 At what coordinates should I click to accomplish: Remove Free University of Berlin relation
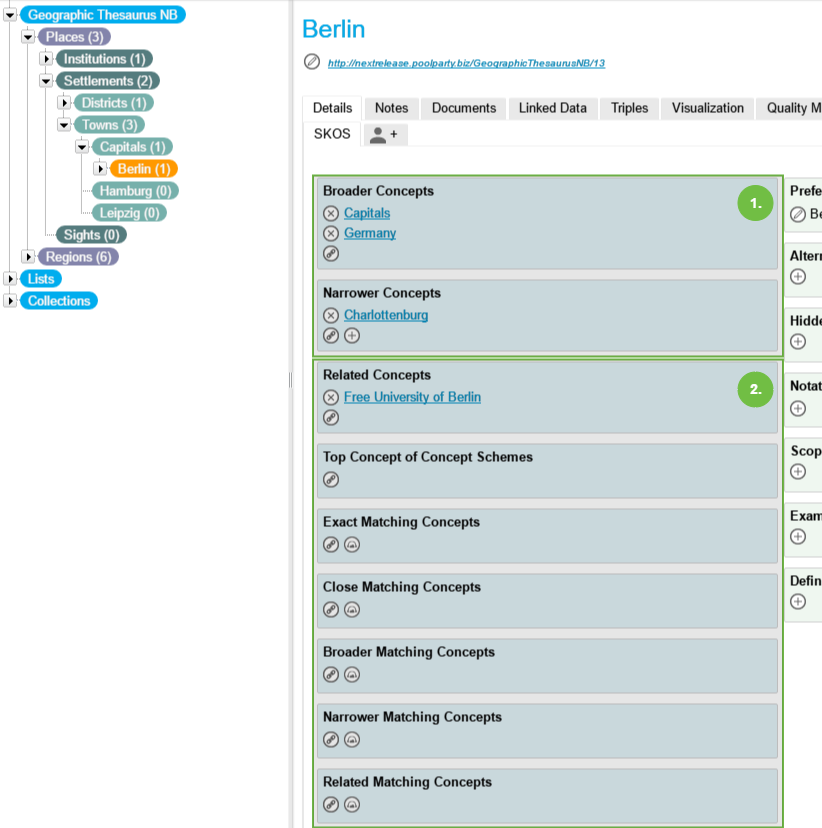(x=331, y=397)
